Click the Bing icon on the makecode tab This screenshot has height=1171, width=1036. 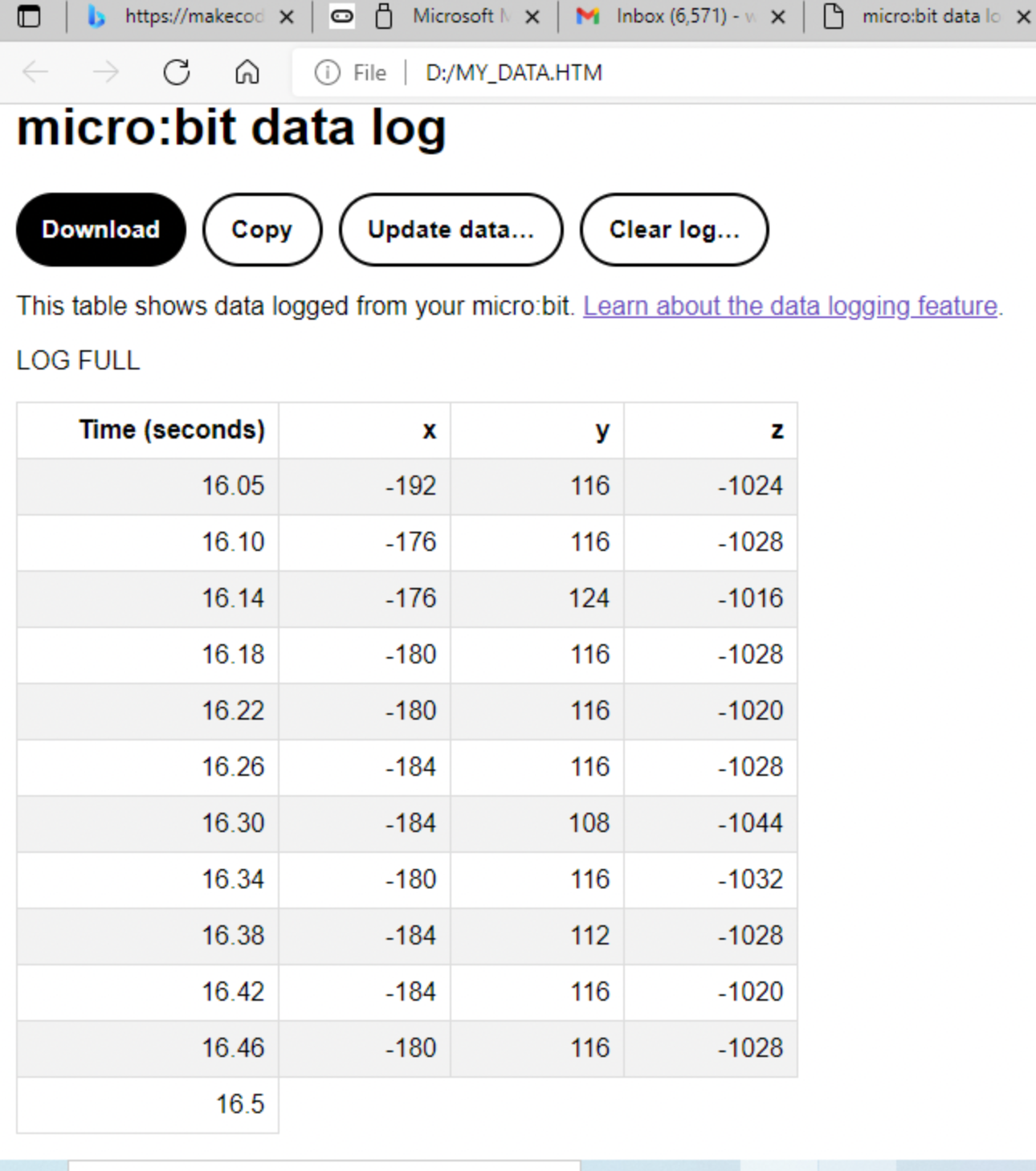click(x=96, y=16)
